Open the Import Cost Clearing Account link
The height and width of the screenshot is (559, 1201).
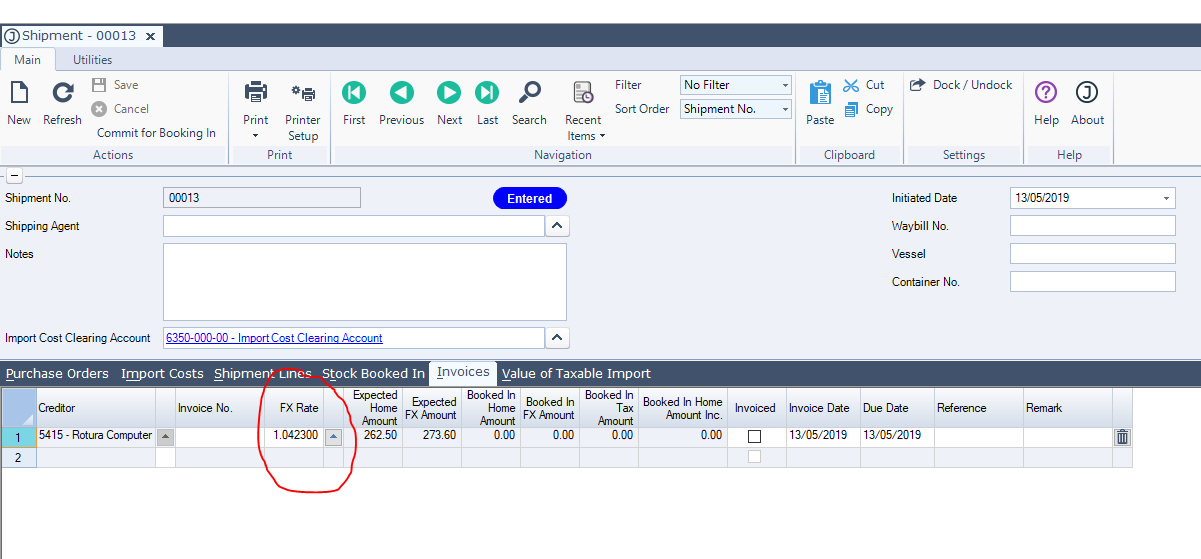273,338
